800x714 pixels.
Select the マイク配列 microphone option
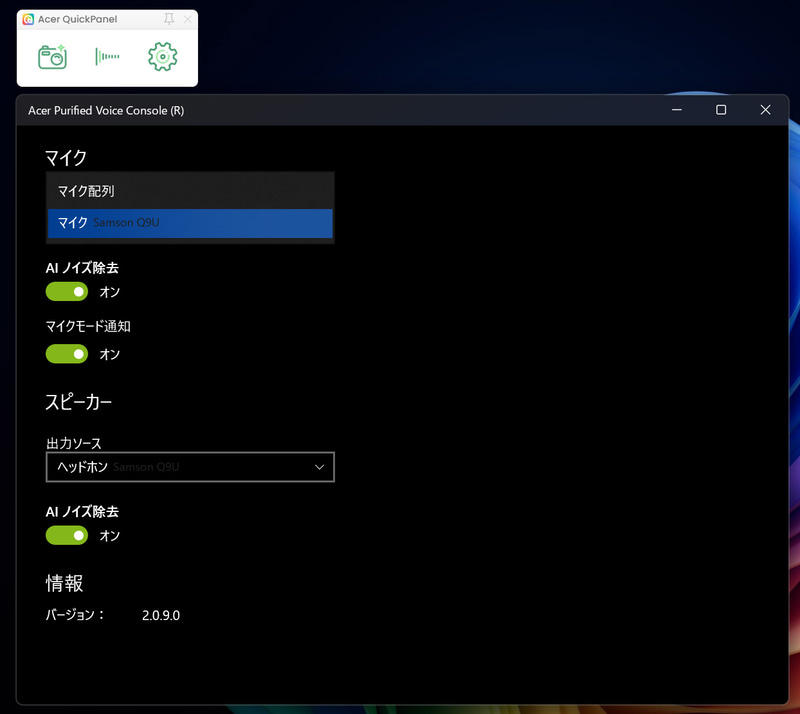point(190,191)
